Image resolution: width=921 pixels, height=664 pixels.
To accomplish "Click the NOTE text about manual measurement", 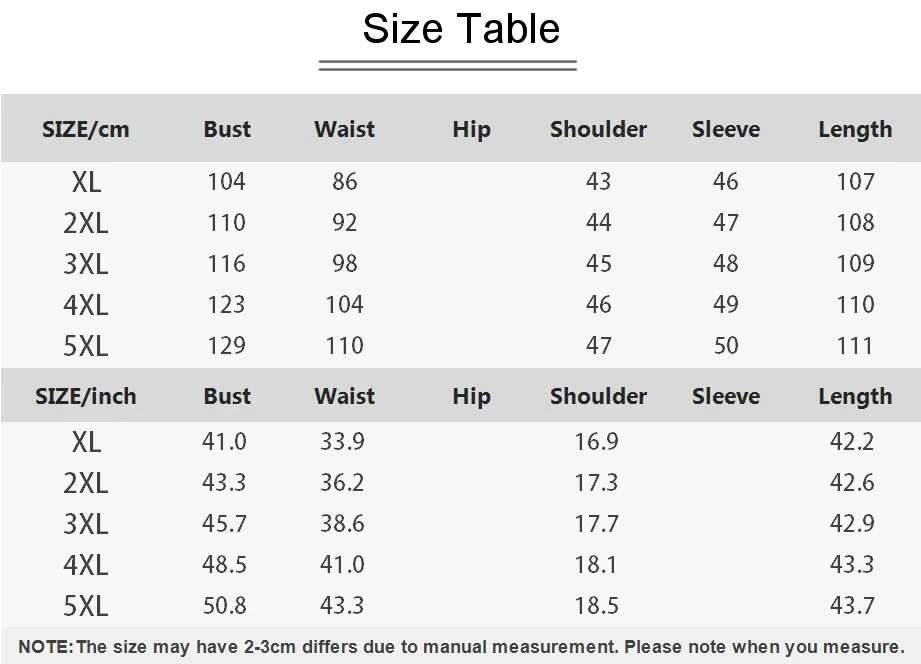I will 462,647.
